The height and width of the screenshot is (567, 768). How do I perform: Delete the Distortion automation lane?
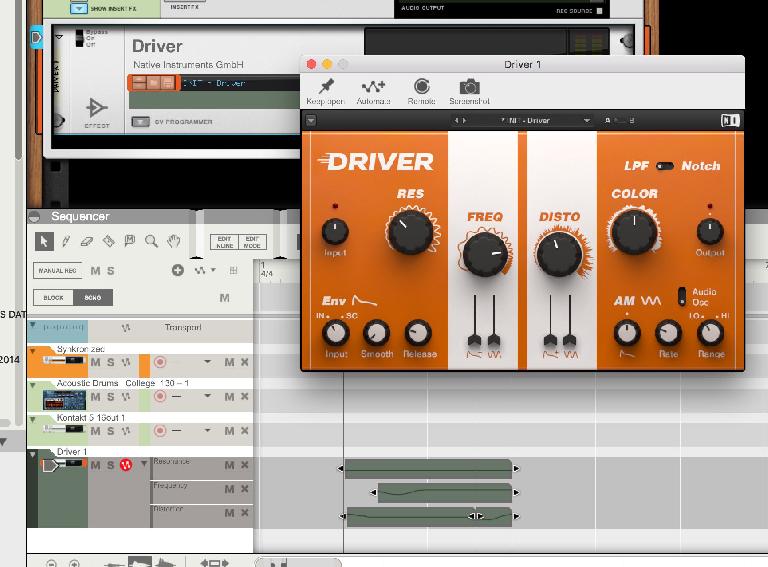[244, 513]
